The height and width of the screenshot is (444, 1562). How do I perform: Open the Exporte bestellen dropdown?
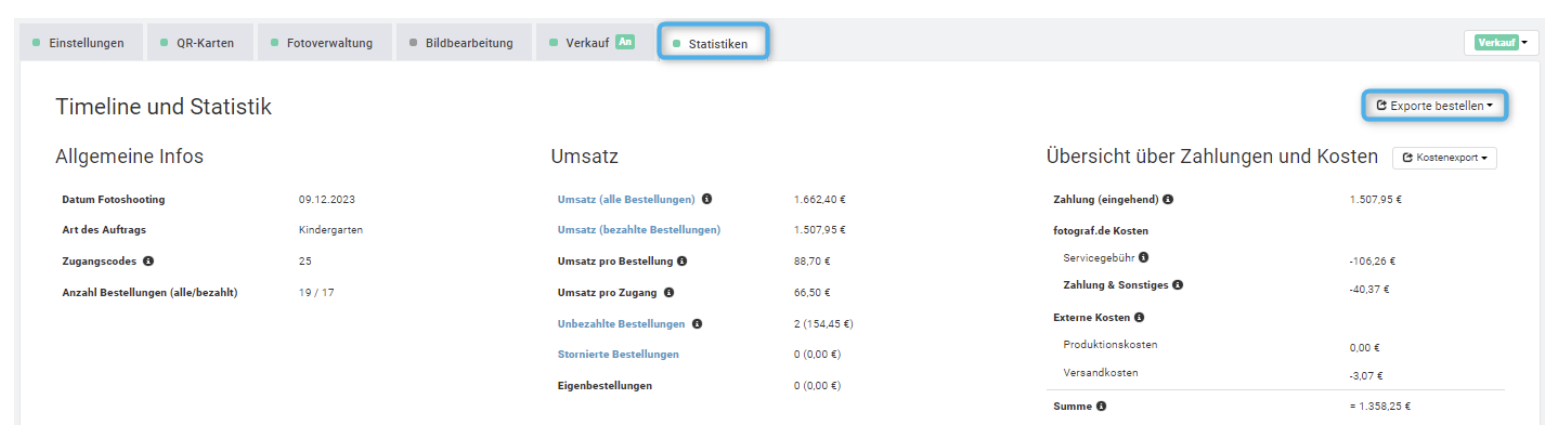tap(1435, 105)
